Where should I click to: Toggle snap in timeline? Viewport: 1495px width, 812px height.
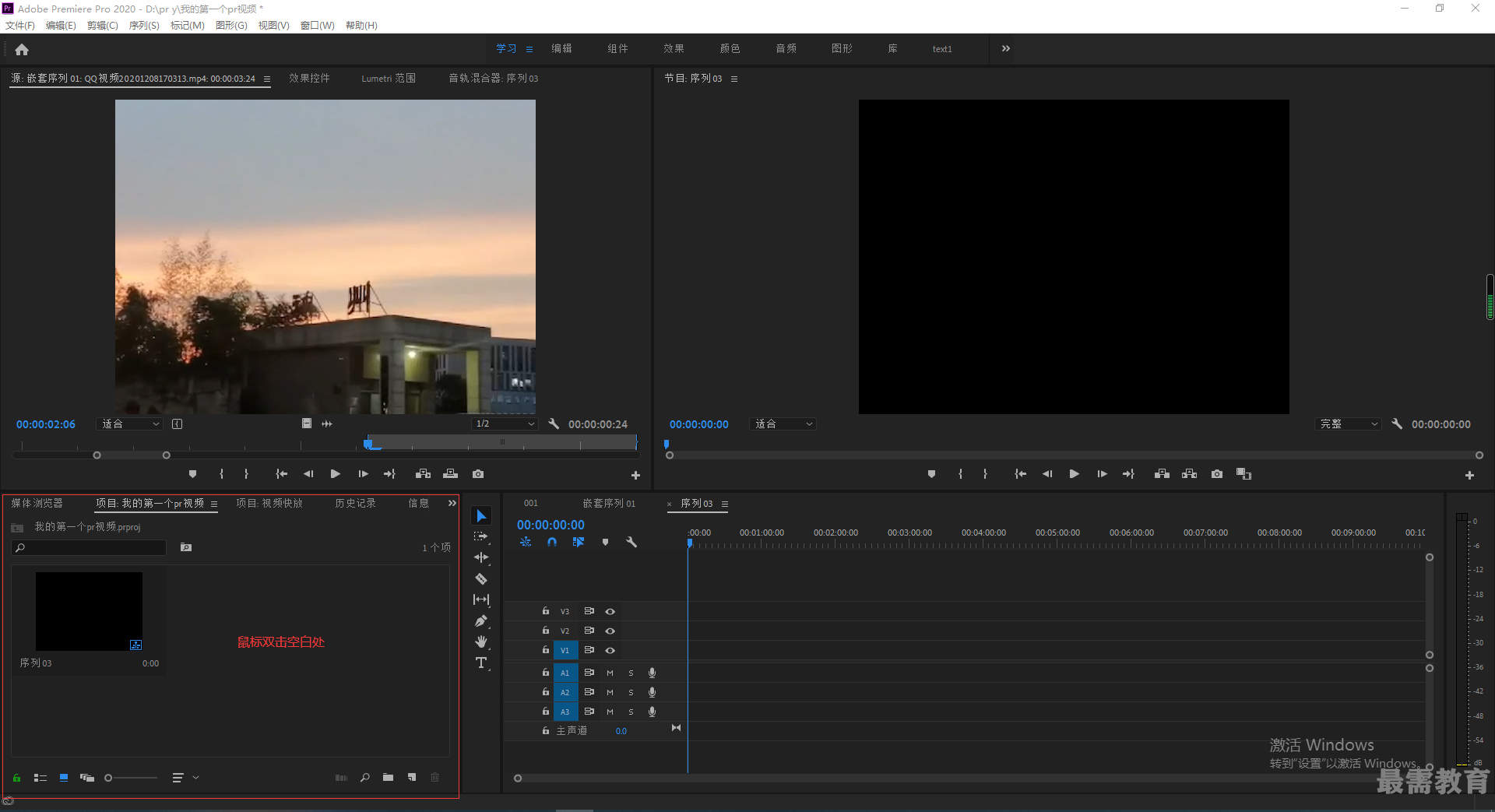552,542
